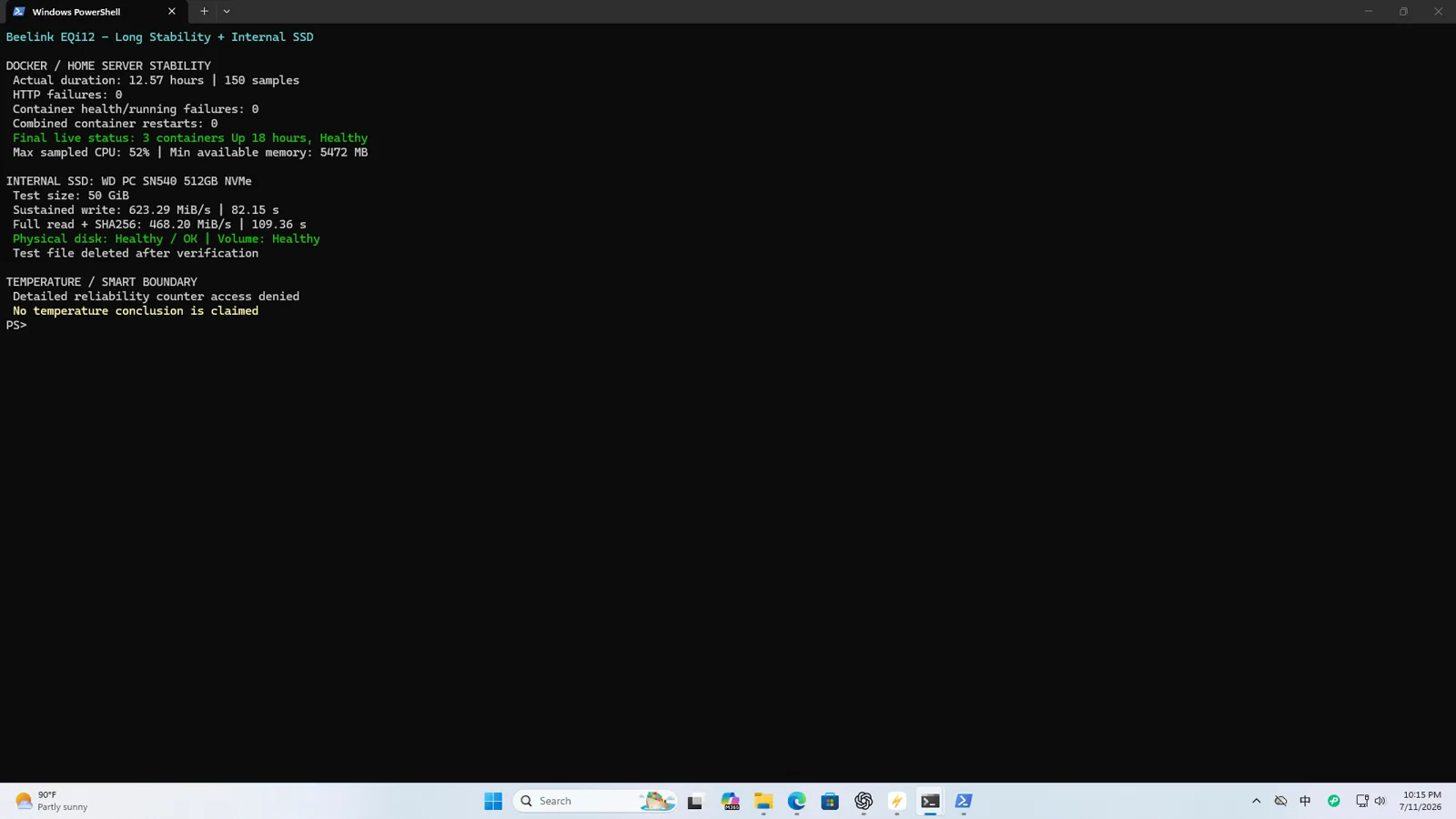Open the weather widget showing 90°F

(52, 801)
